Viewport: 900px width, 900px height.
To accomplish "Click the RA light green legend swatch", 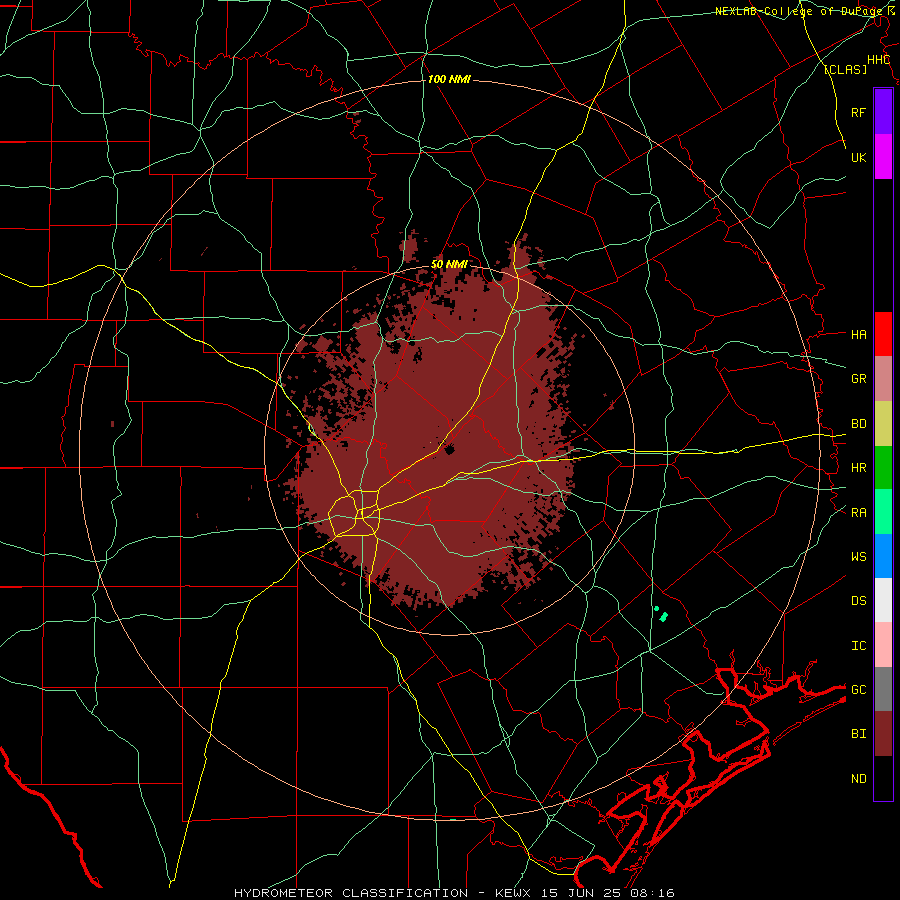I will [883, 512].
